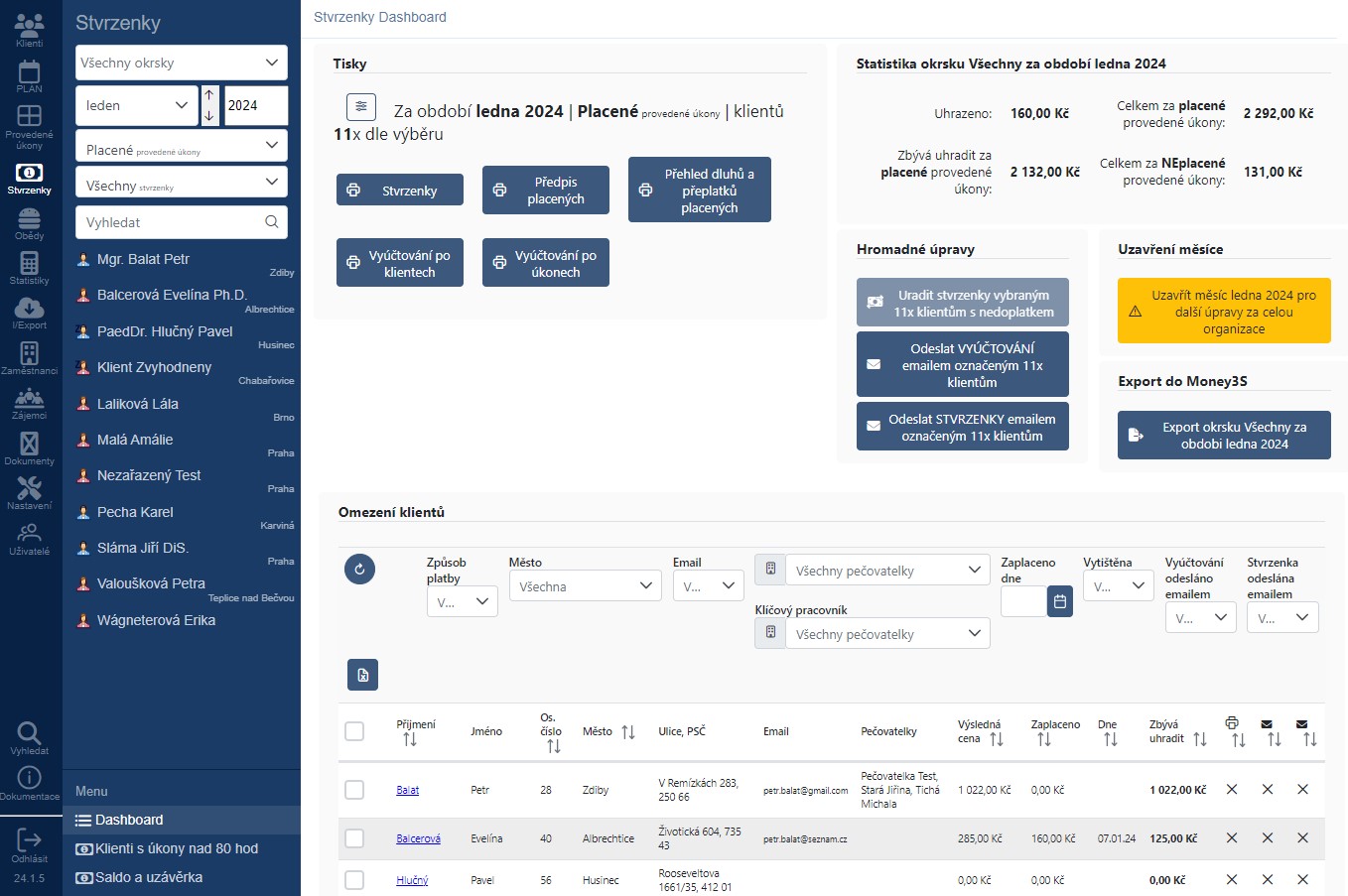Check the Balat row checkbox
This screenshot has height=896, width=1348.
tap(354, 790)
